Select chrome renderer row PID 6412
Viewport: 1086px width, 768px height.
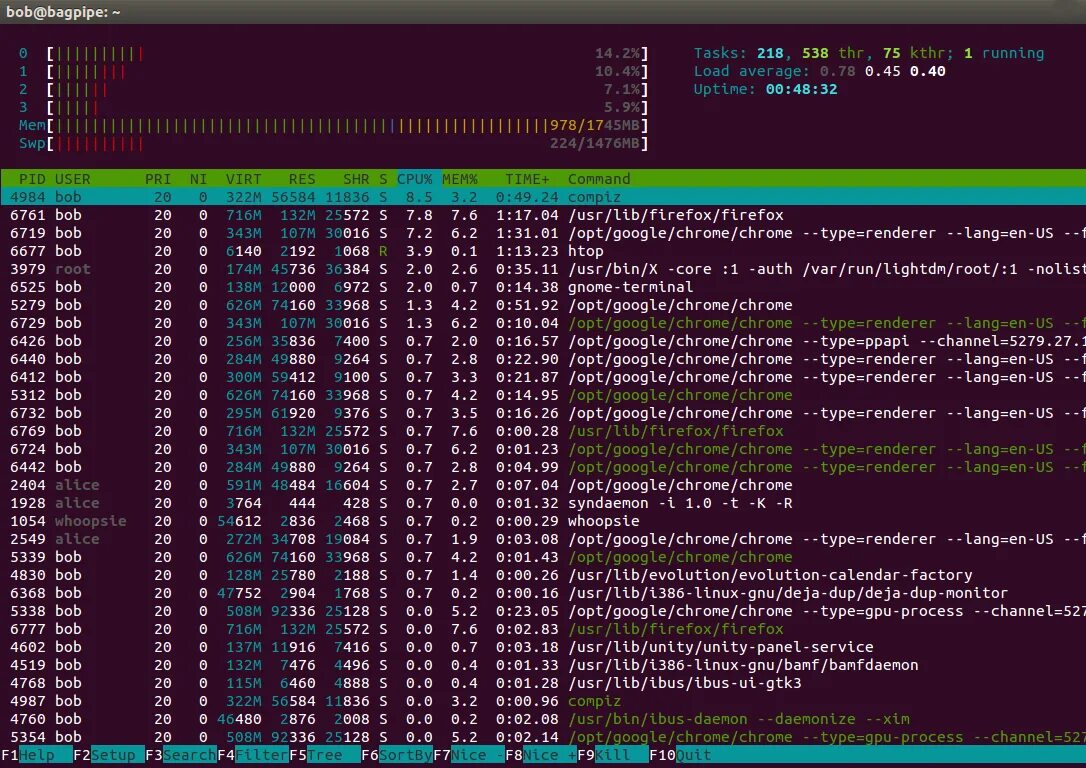[543, 377]
